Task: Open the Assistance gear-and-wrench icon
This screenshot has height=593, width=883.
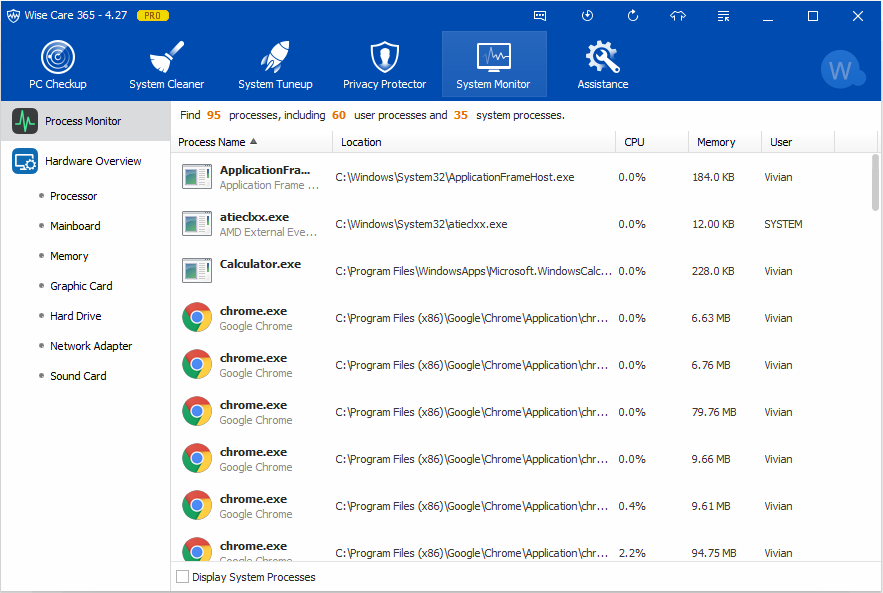Action: point(603,57)
